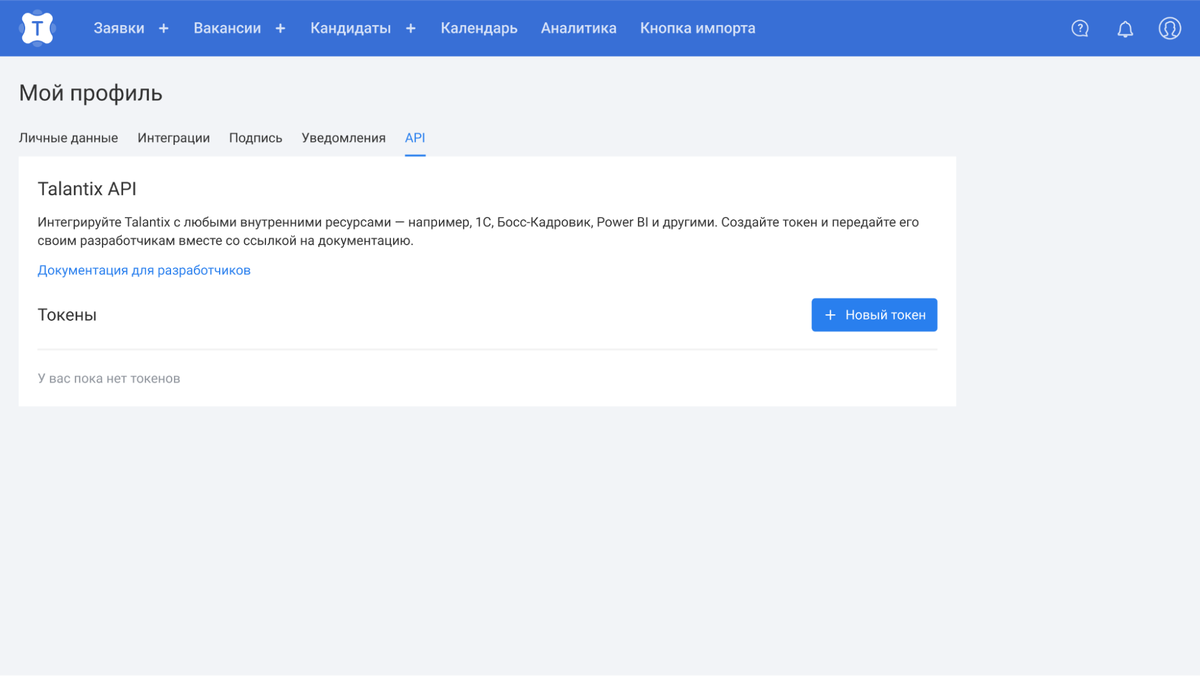The height and width of the screenshot is (676, 1200).
Task: Add a new vacancy via Вакансии plus
Action: click(280, 28)
